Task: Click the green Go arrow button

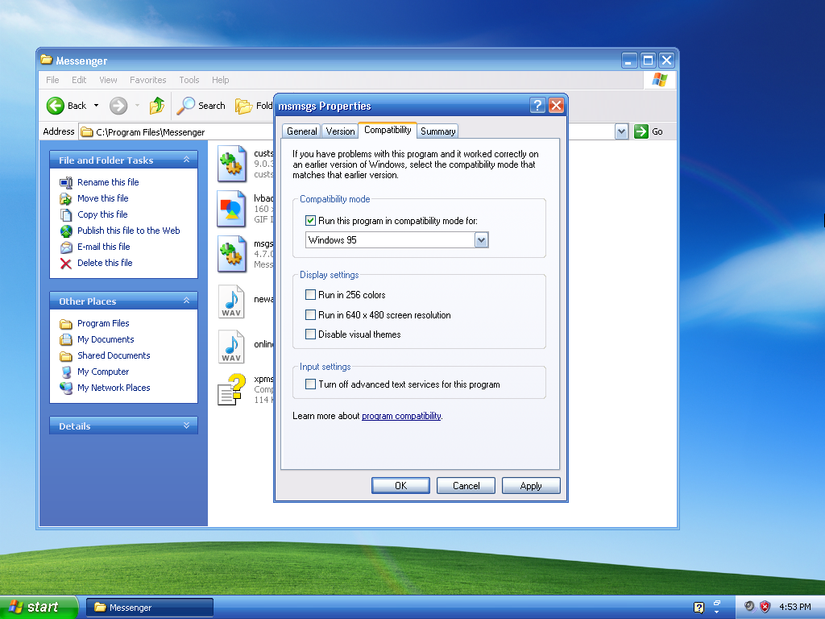Action: (x=641, y=131)
